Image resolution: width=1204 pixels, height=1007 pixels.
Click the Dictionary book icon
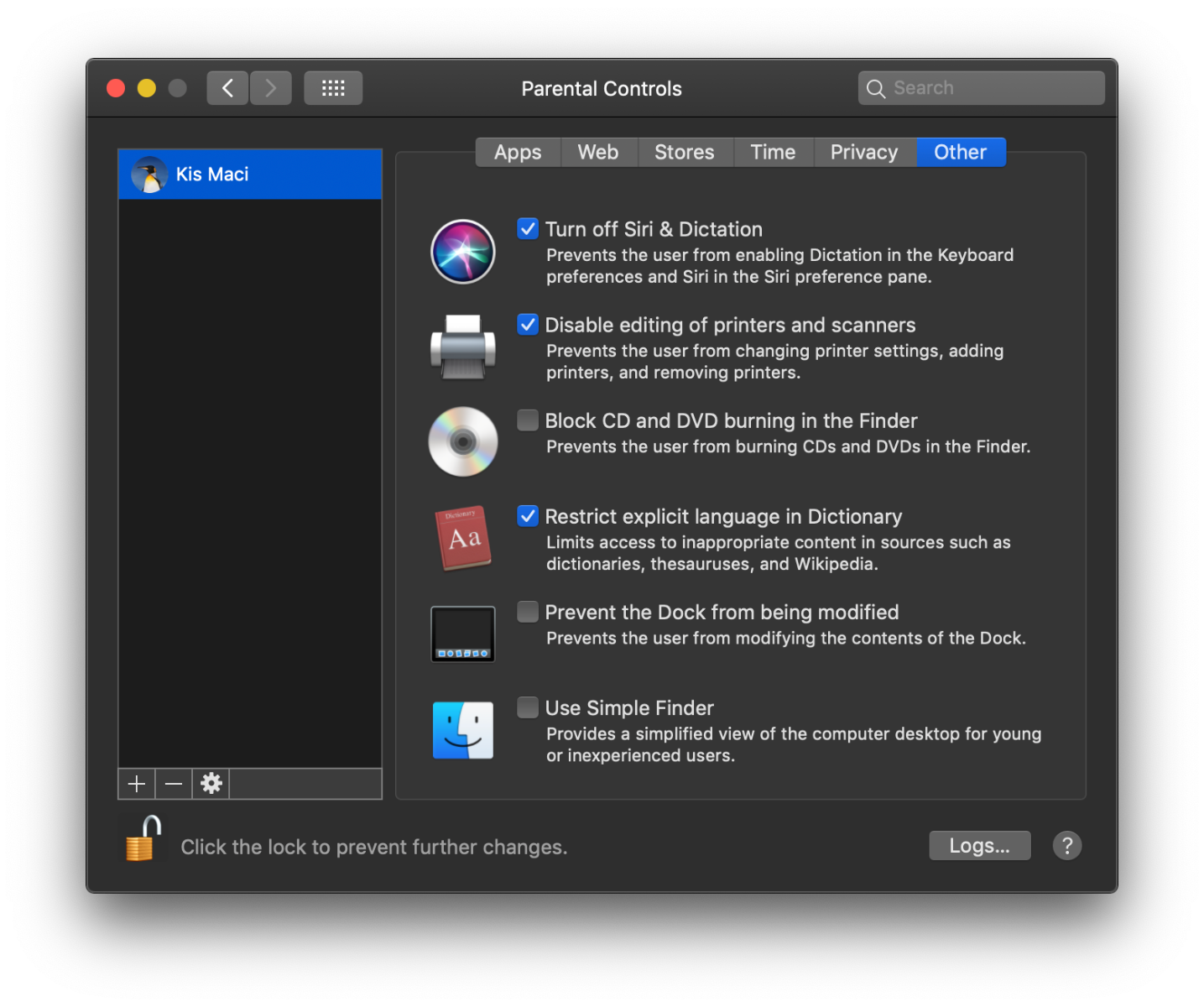[462, 538]
